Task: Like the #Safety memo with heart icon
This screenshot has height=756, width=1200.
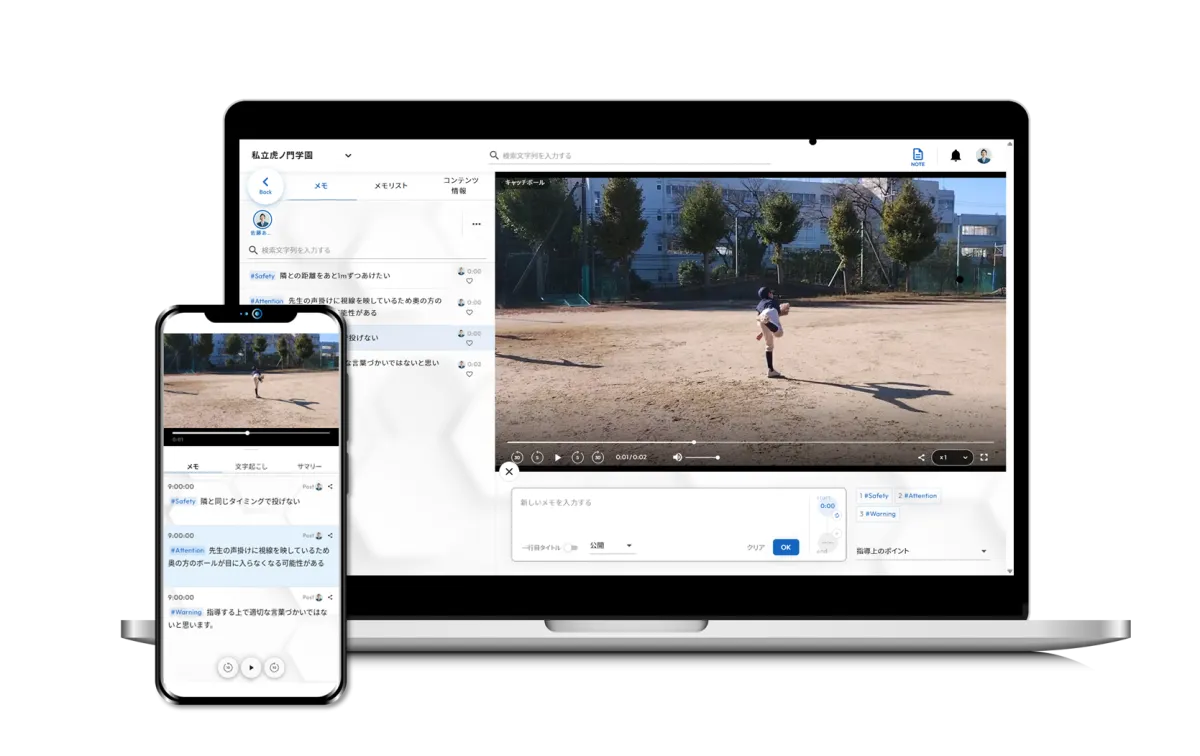Action: tap(469, 281)
